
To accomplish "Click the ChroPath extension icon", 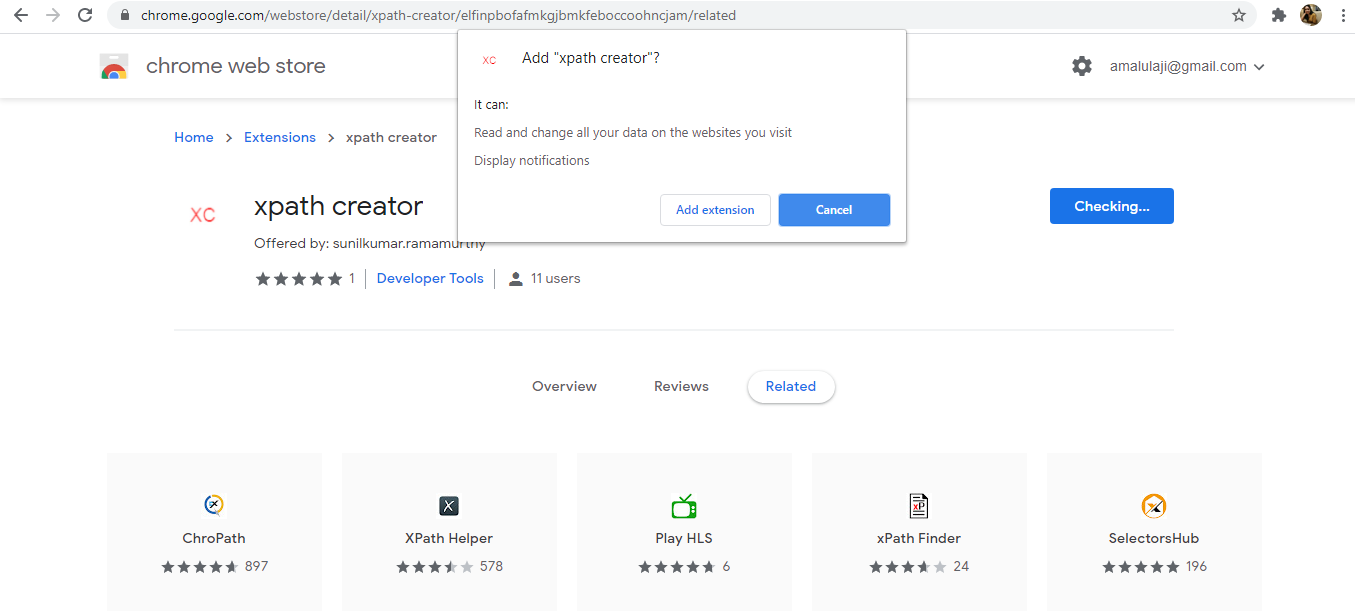I will click(x=214, y=505).
